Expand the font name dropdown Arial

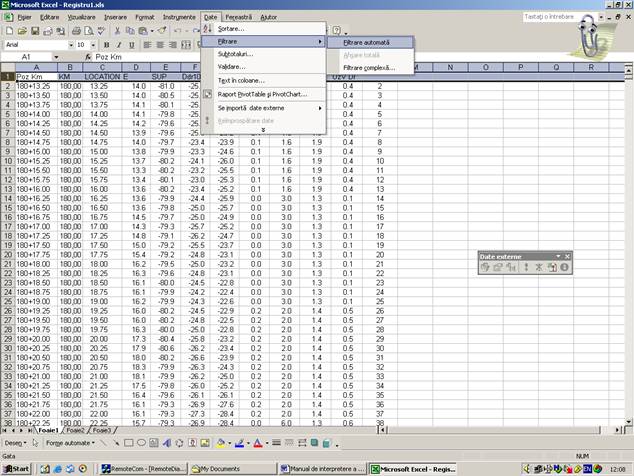[x=69, y=45]
